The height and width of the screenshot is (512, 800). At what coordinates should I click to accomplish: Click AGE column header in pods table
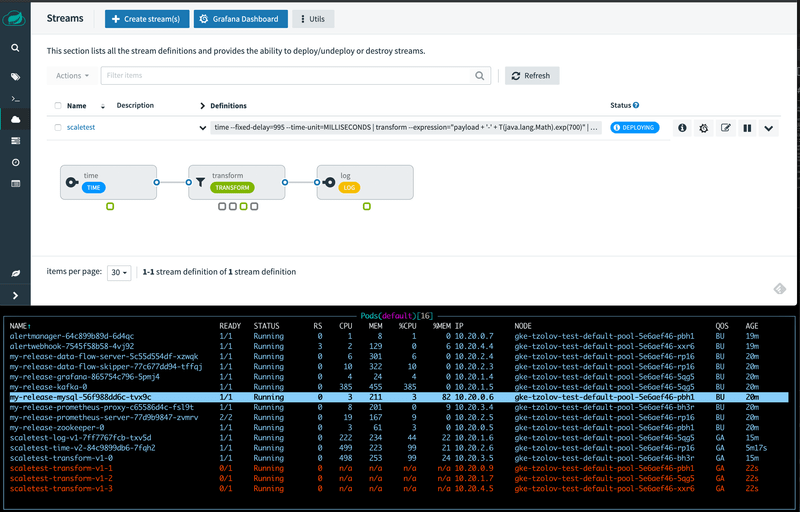[752, 326]
